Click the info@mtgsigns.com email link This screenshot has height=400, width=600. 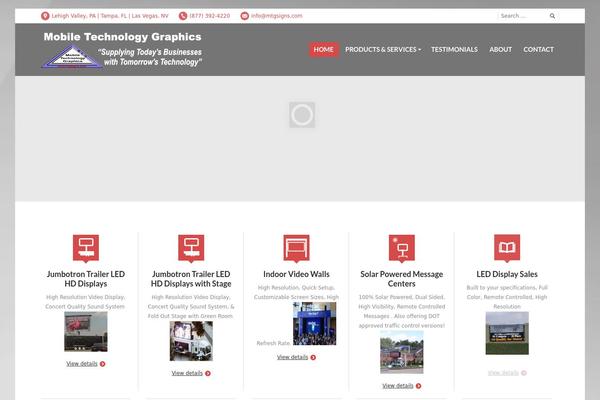[277, 16]
